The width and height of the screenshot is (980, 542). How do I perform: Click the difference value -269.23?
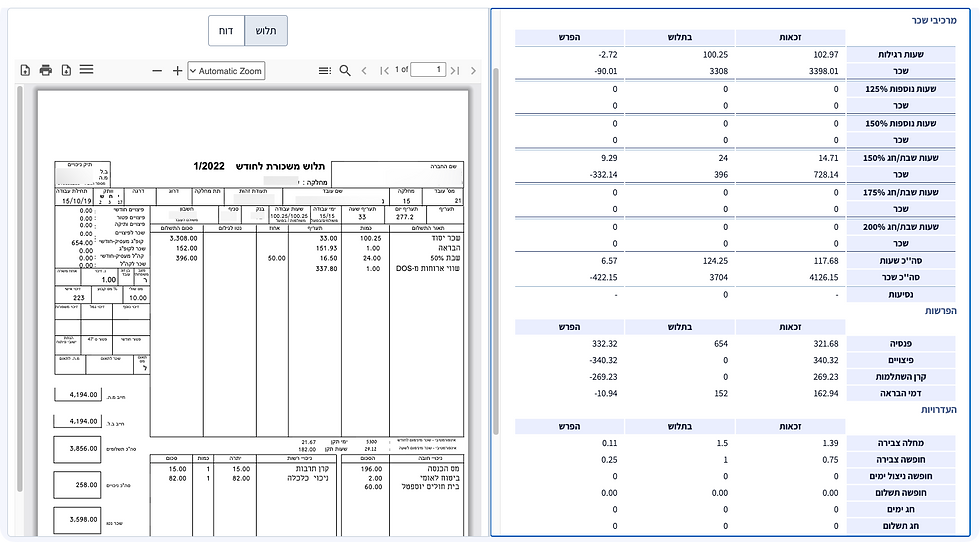tap(603, 377)
